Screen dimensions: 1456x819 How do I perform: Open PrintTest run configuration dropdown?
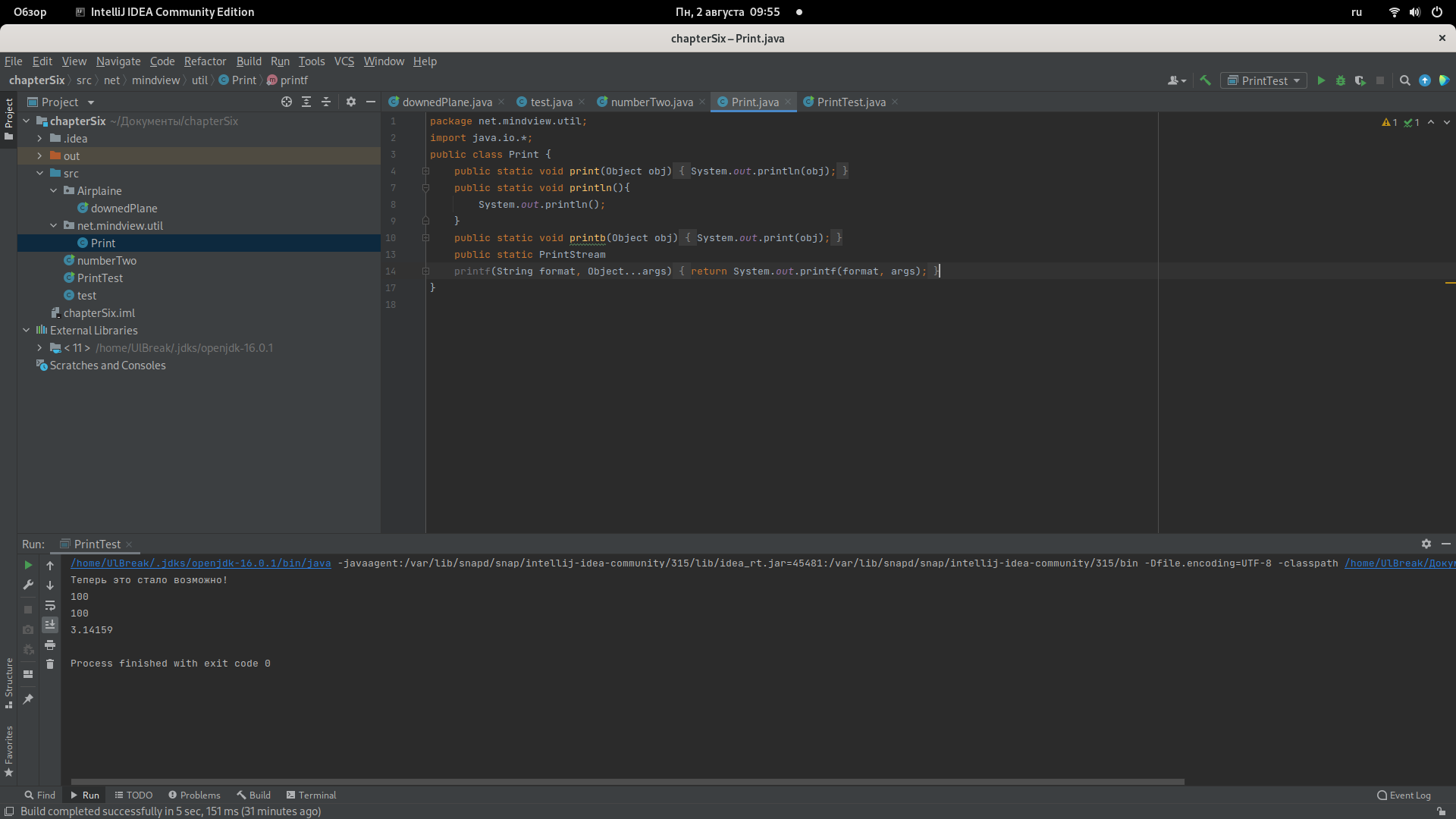tap(1263, 80)
